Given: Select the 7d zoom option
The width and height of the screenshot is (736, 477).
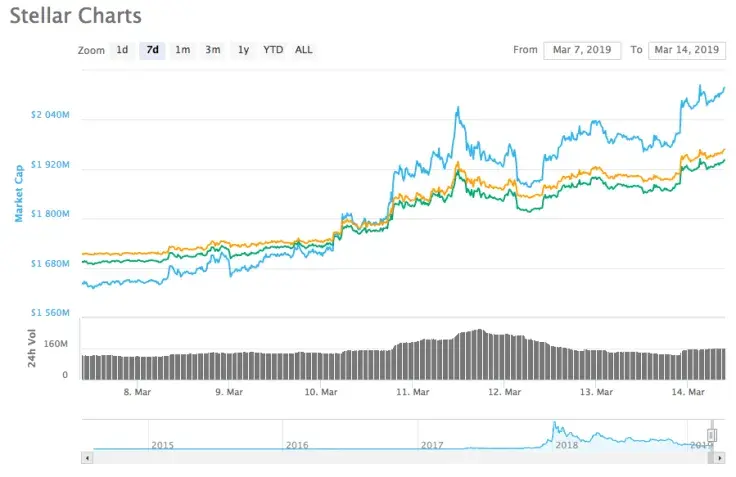Looking at the screenshot, I should pos(152,49).
